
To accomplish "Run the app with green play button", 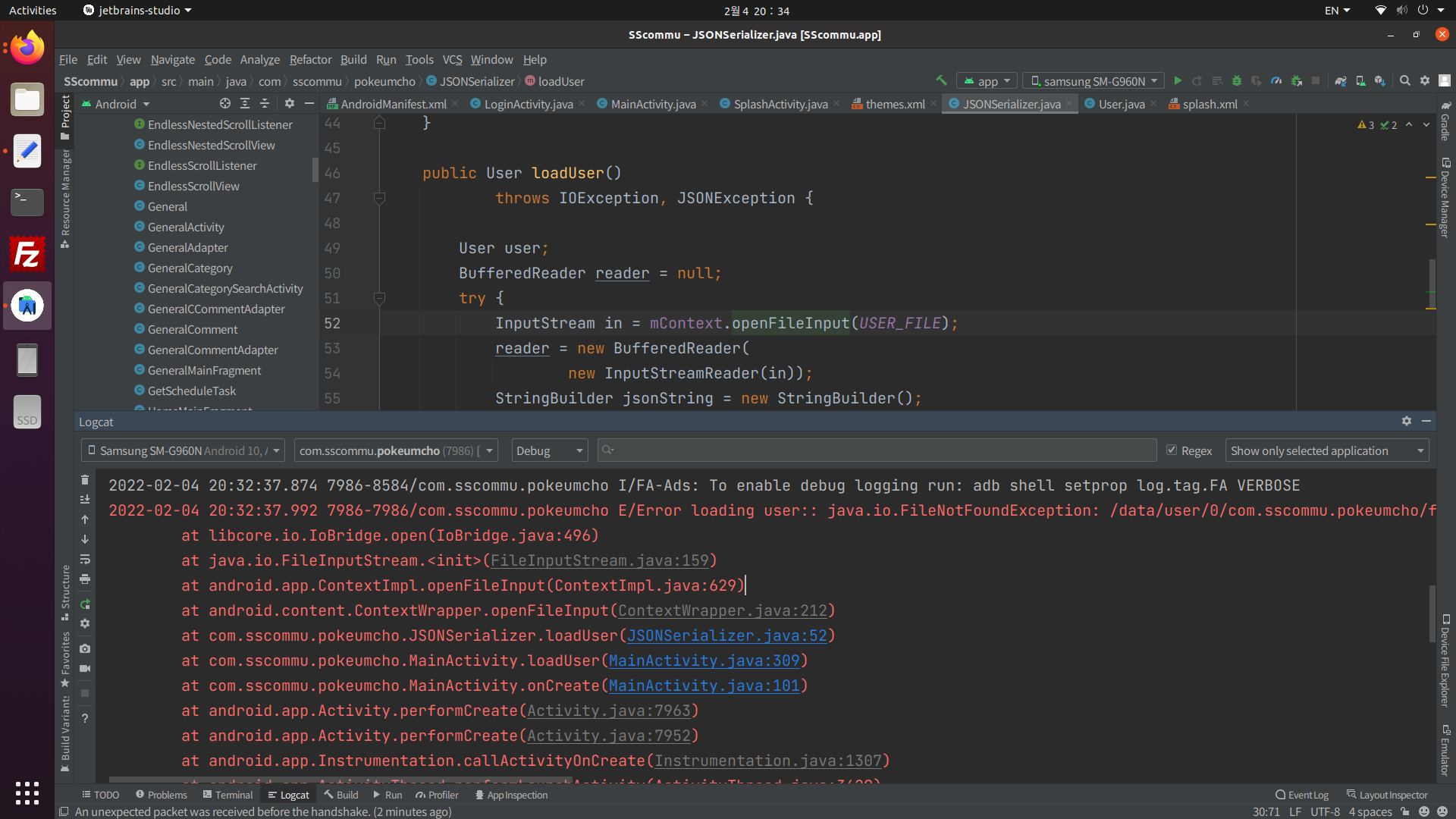I will pyautogui.click(x=1178, y=81).
